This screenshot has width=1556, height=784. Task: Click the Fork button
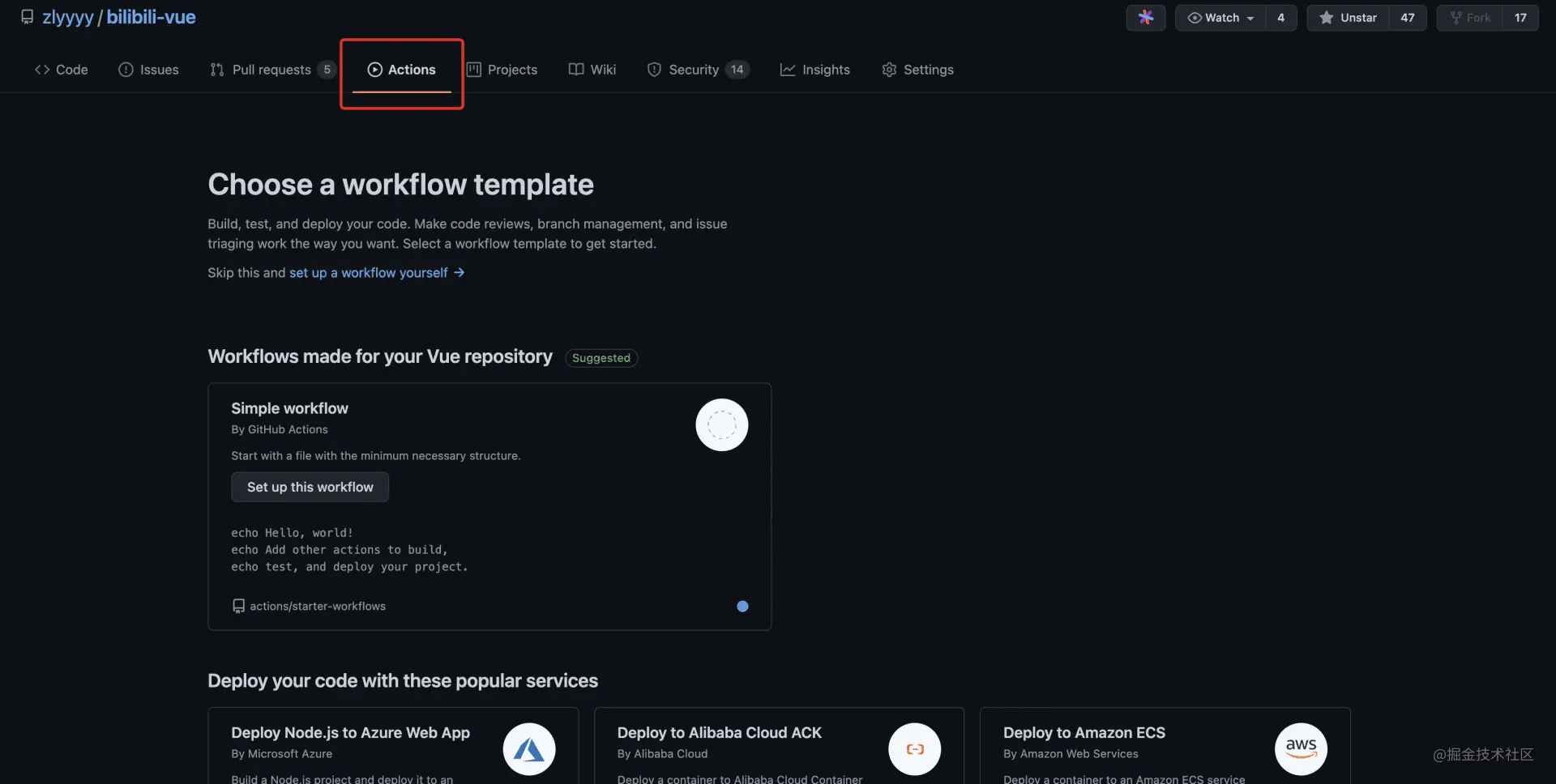point(1470,17)
